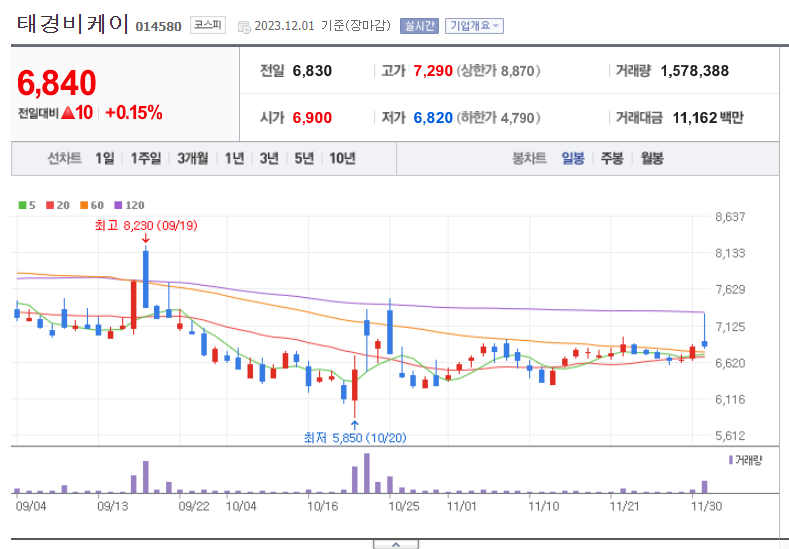Screen dimensions: 789x549
Task: Click the 11/30 date axis label
Action: [706, 506]
